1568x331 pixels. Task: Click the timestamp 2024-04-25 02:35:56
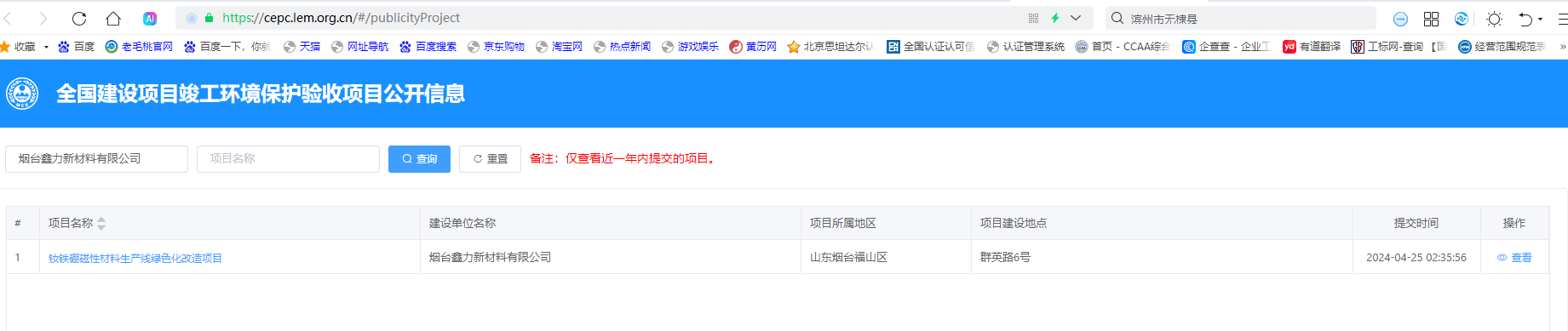1416,258
